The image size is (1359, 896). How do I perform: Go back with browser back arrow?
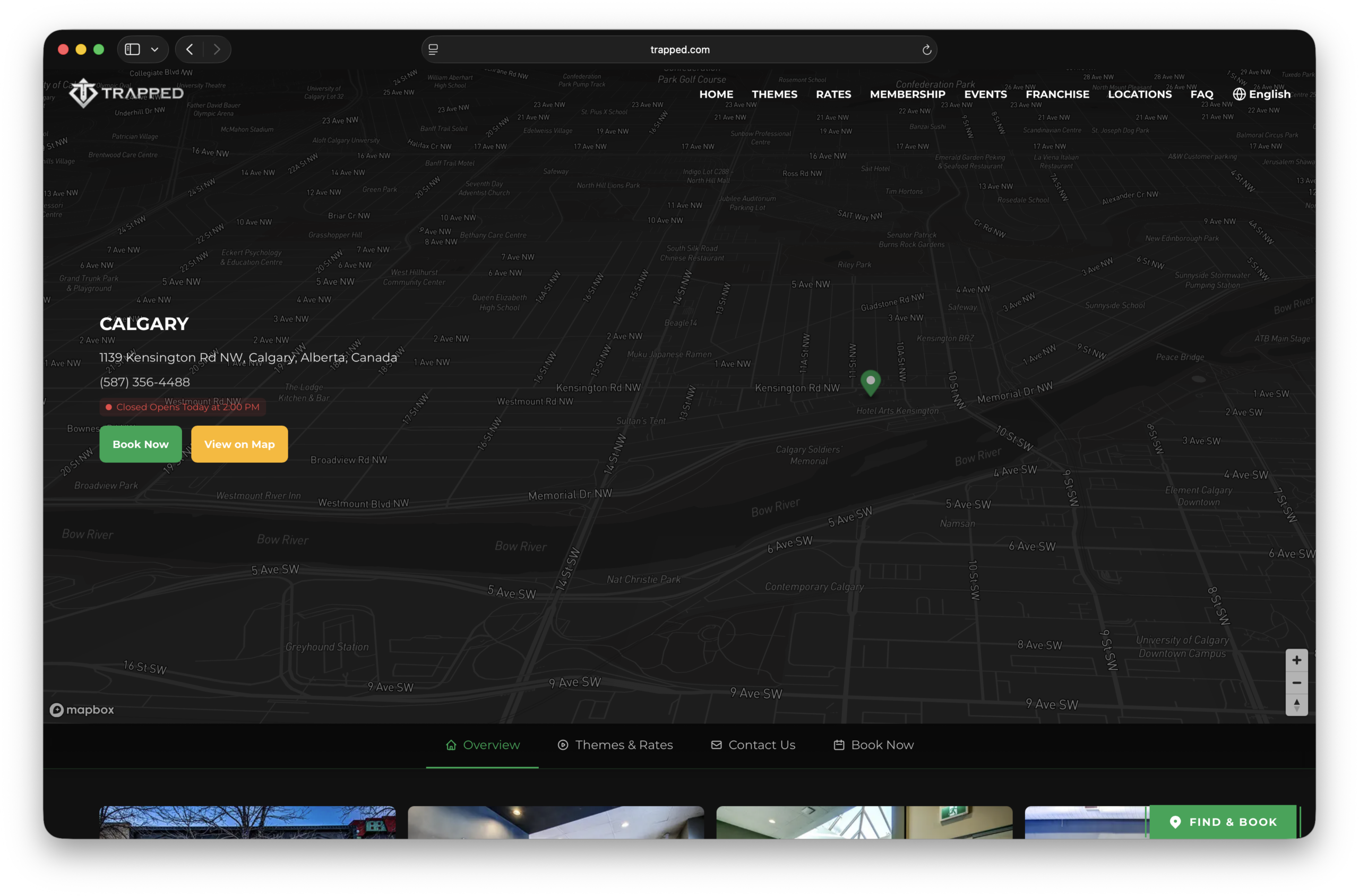pyautogui.click(x=190, y=50)
